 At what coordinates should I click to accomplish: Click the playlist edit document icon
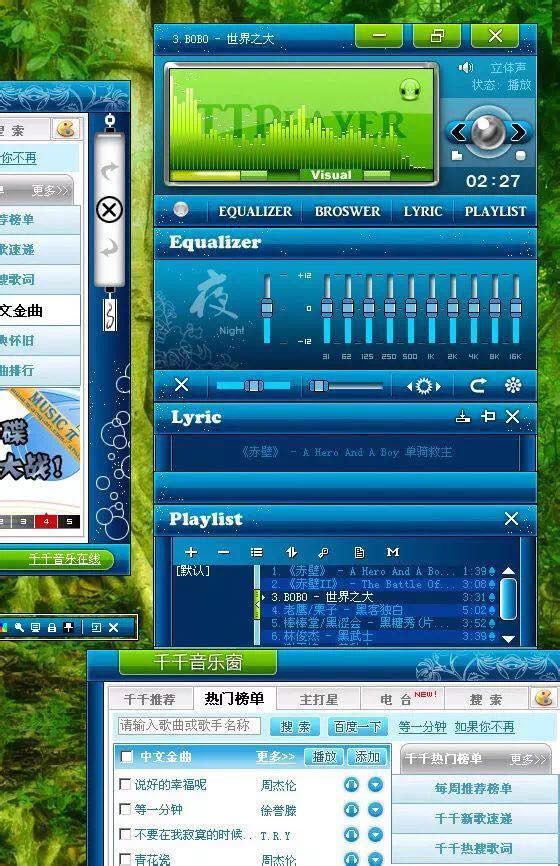(358, 552)
